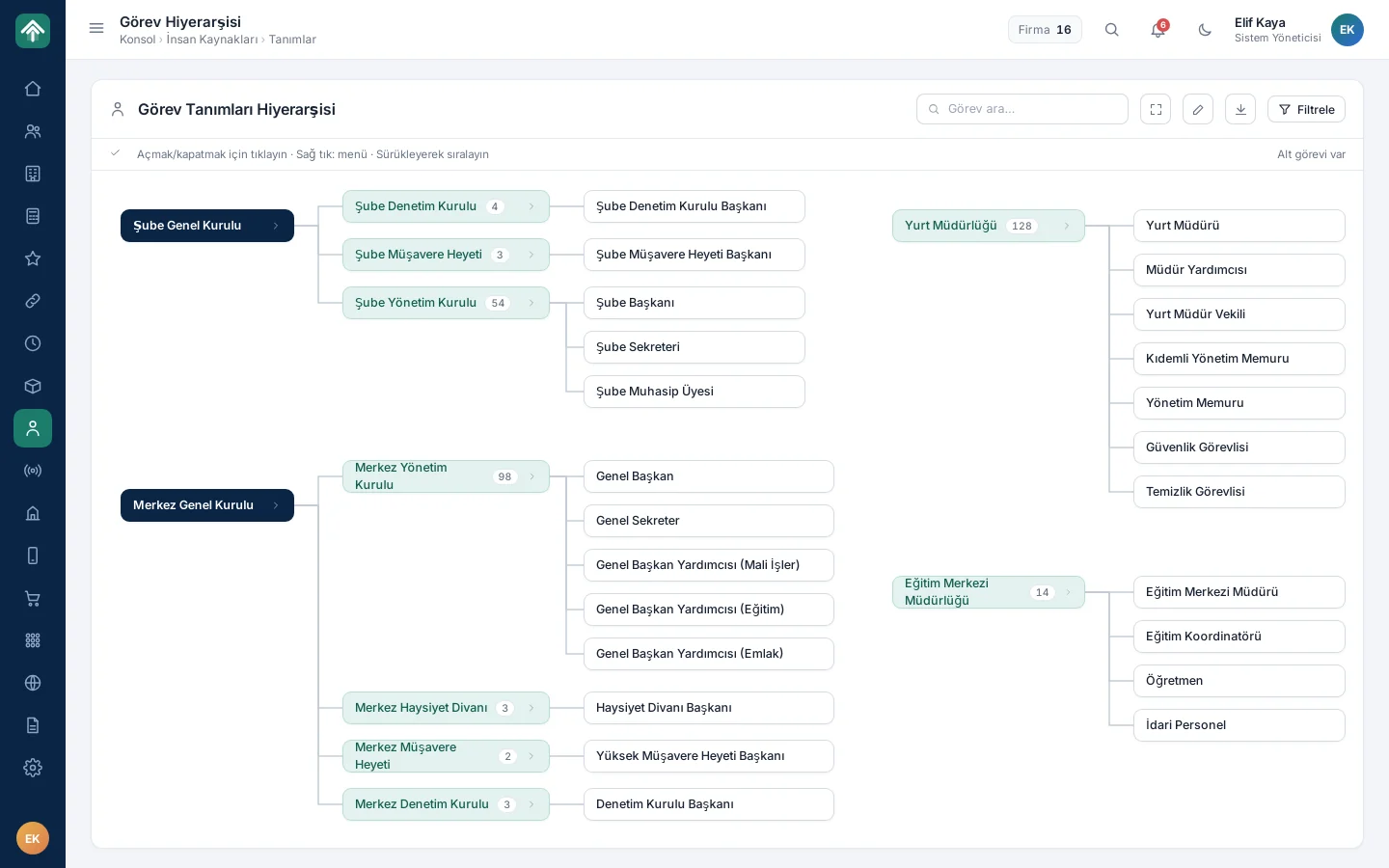Screen dimensions: 1389x868
Task: Go to Konsol breadcrumb link
Action: tap(137, 40)
